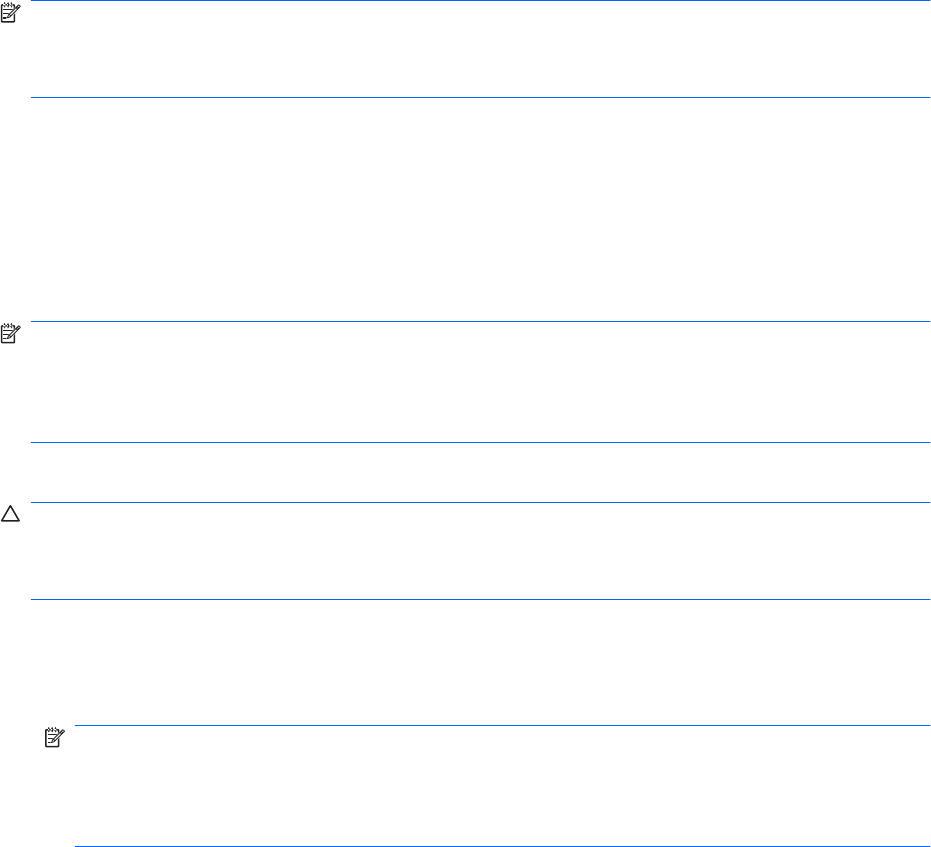The height and width of the screenshot is (847, 931).
Task: Click blank space between caution and indented note
Action: point(480,663)
